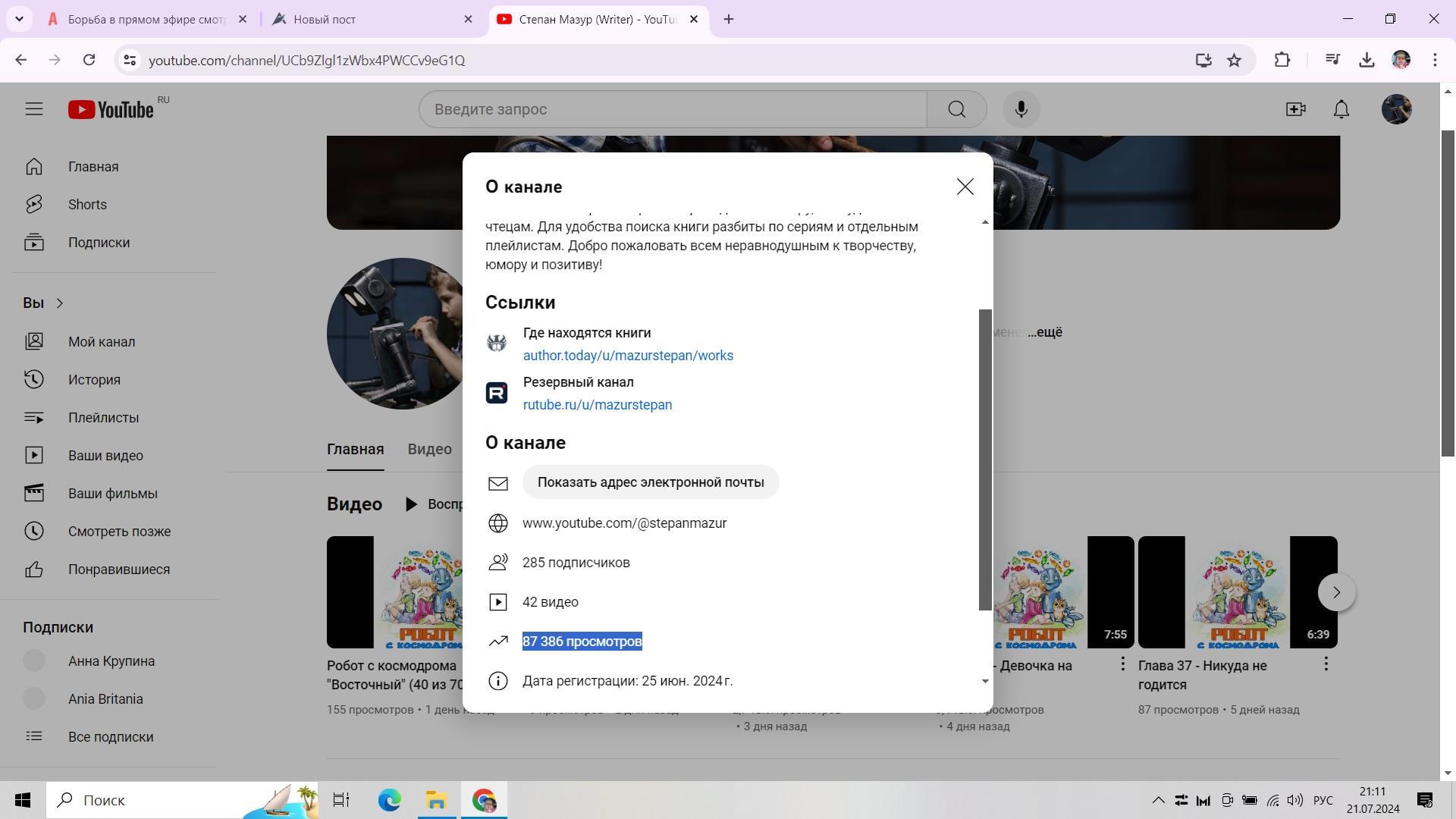Open the Create video camera icon
This screenshot has height=819, width=1456.
pos(1295,109)
